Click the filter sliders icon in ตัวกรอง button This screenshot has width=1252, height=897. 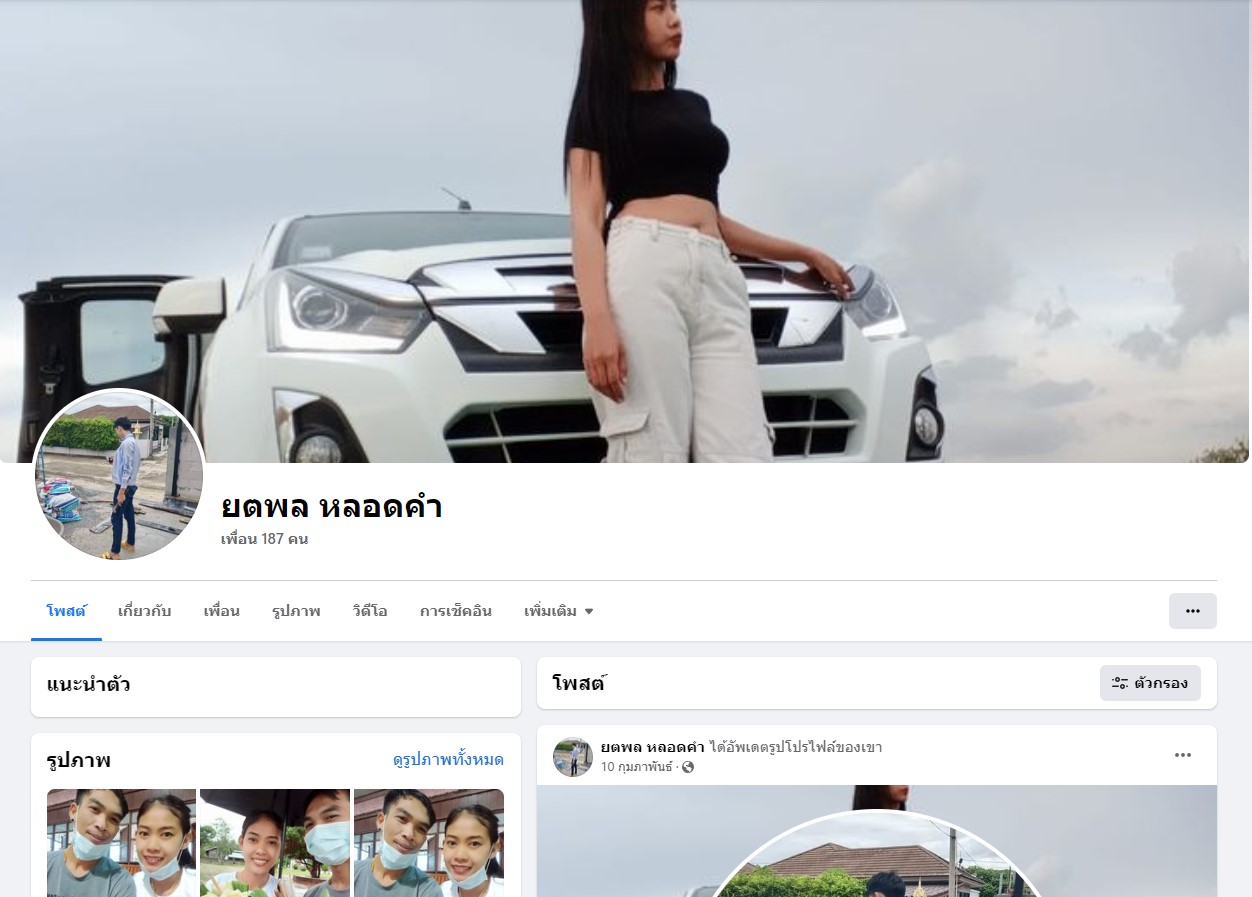pos(1120,683)
